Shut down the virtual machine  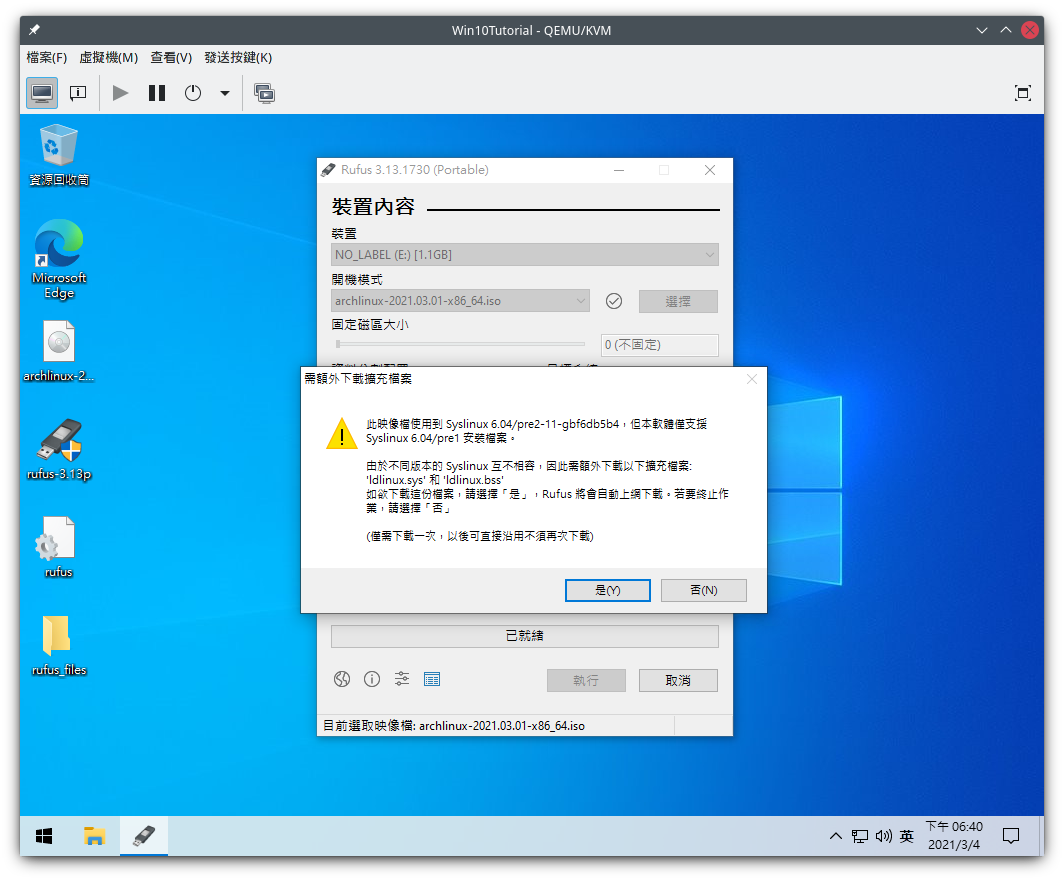pos(193,93)
